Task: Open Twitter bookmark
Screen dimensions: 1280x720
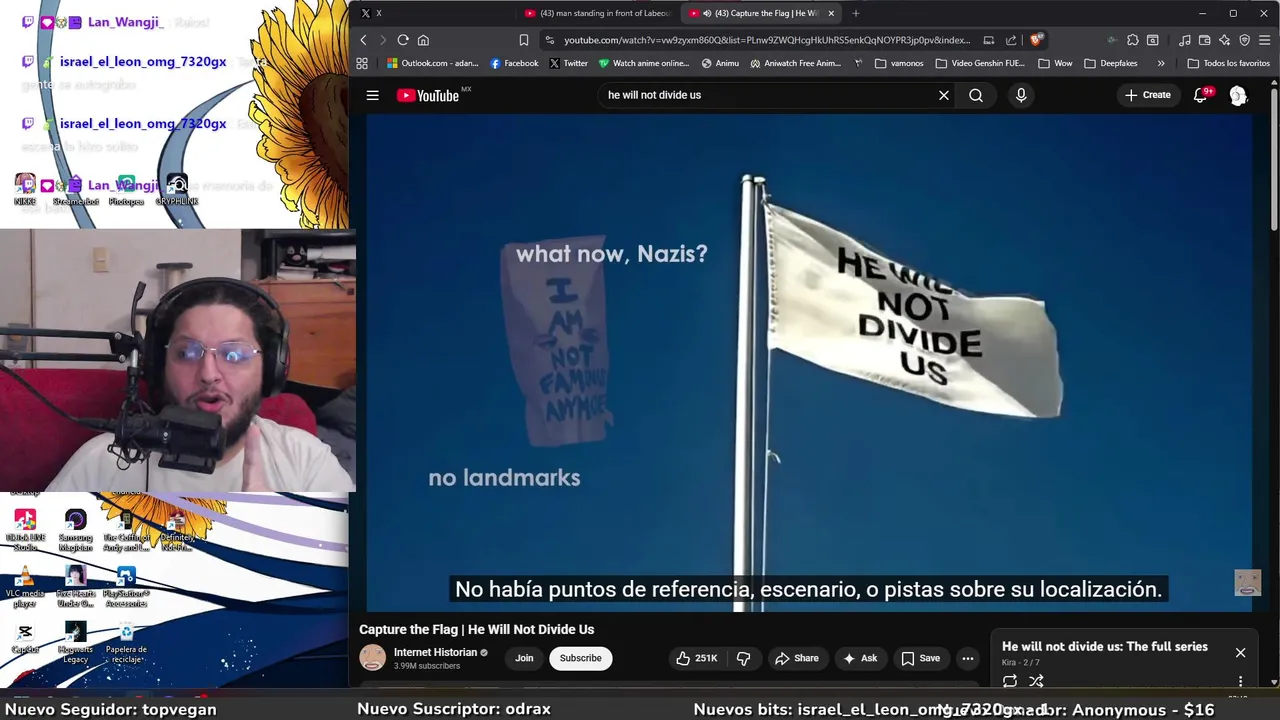Action: (568, 63)
